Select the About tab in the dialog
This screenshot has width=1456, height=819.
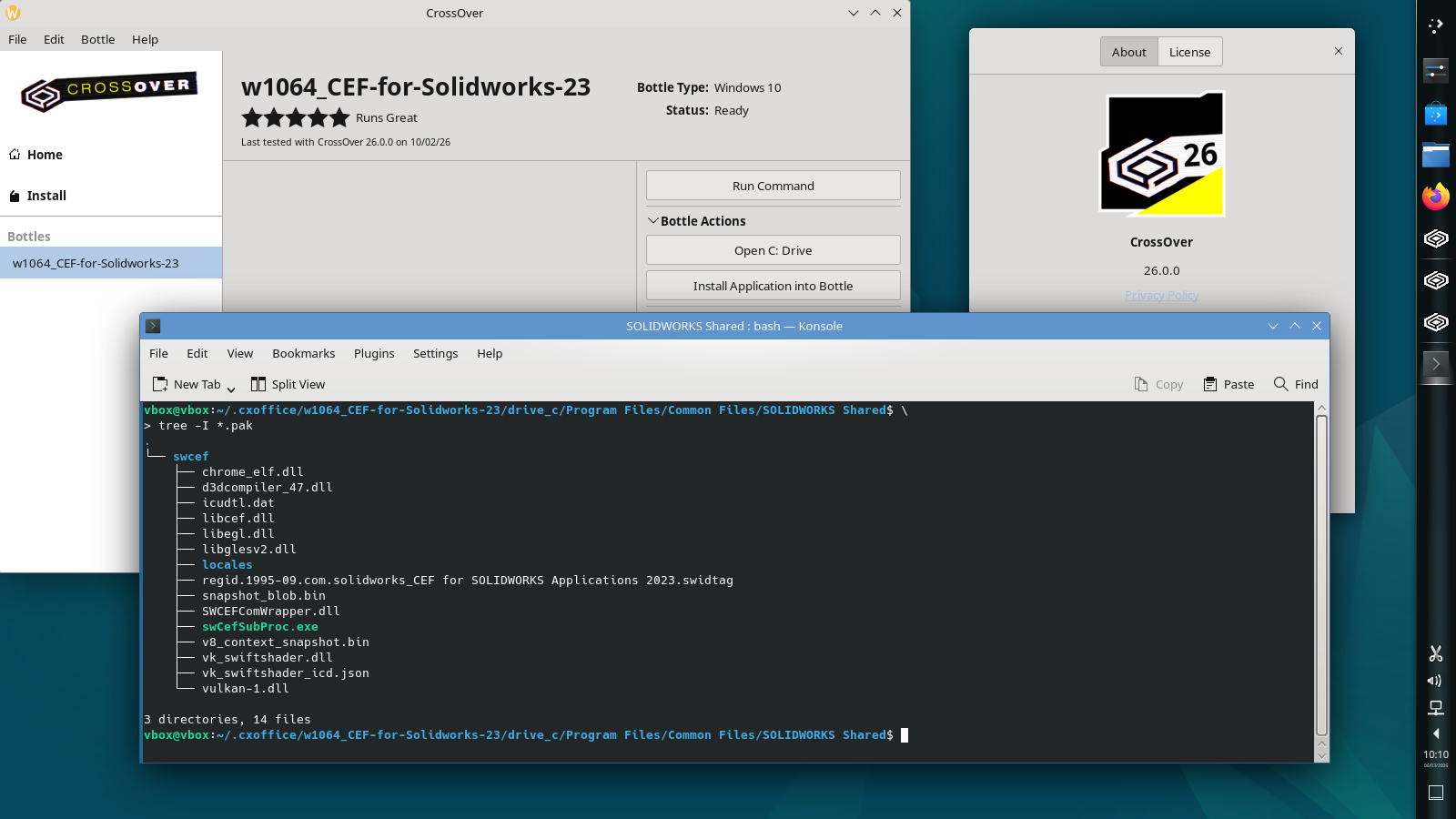(x=1129, y=52)
